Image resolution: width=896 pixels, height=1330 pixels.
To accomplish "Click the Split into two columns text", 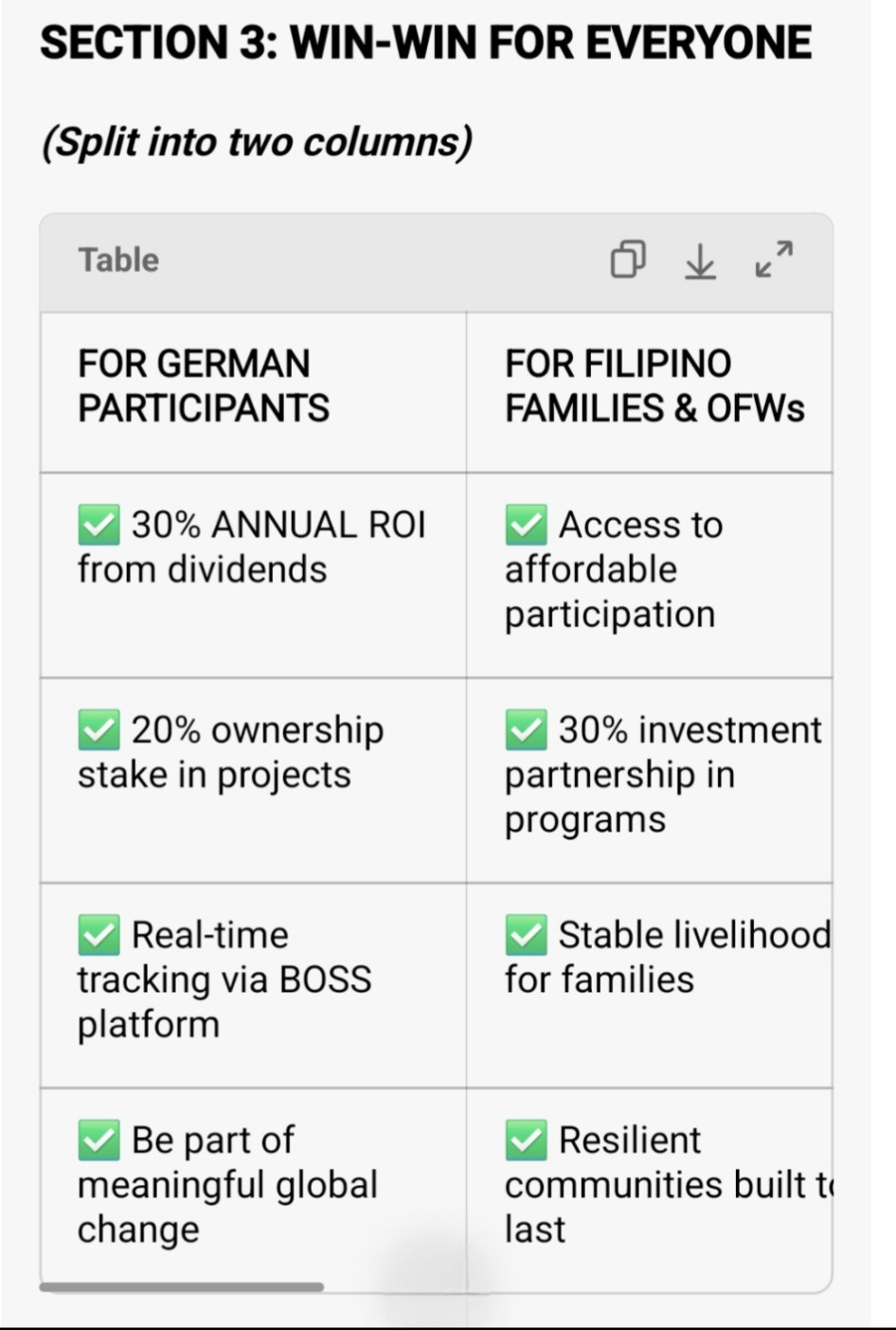I will [x=256, y=142].
